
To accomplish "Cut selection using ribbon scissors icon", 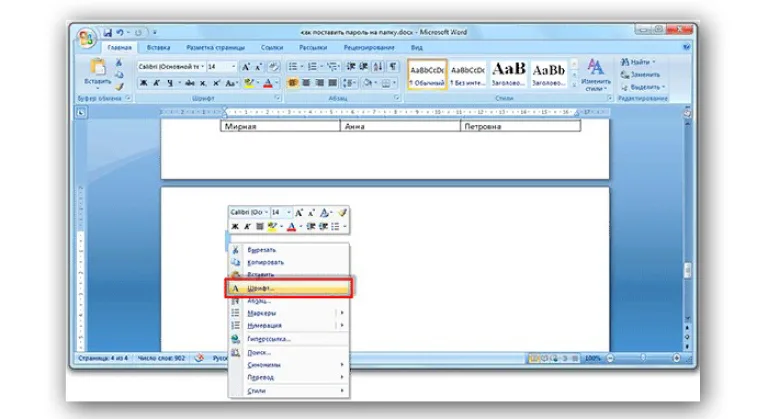I will (119, 63).
